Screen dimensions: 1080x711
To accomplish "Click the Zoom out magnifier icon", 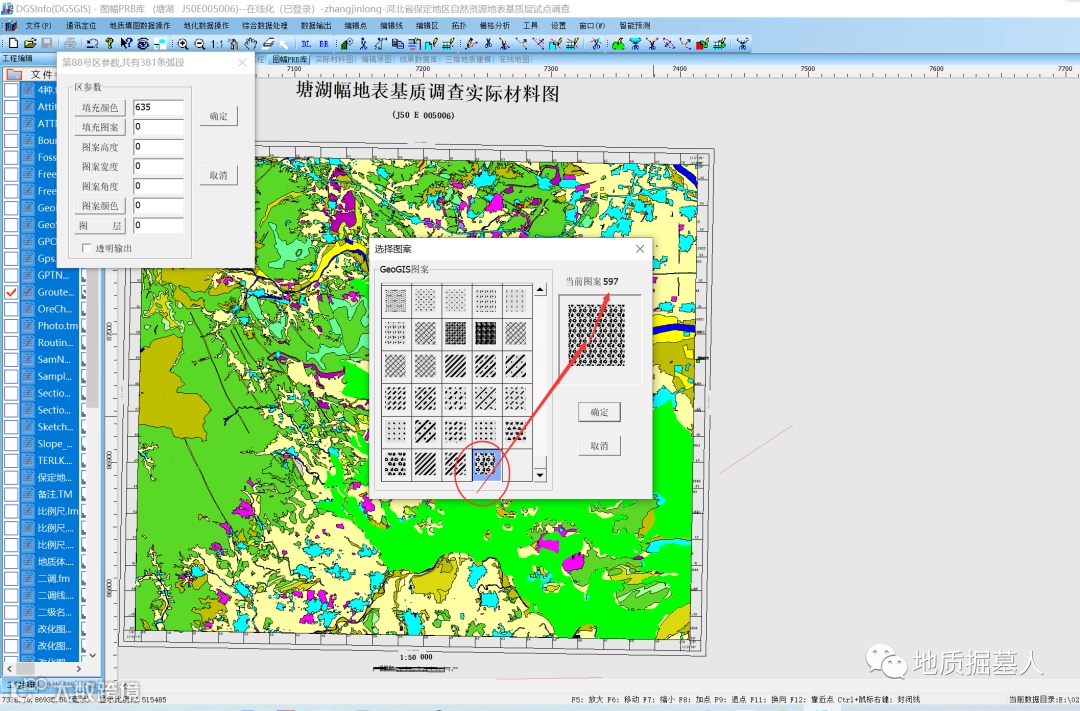I will click(199, 43).
